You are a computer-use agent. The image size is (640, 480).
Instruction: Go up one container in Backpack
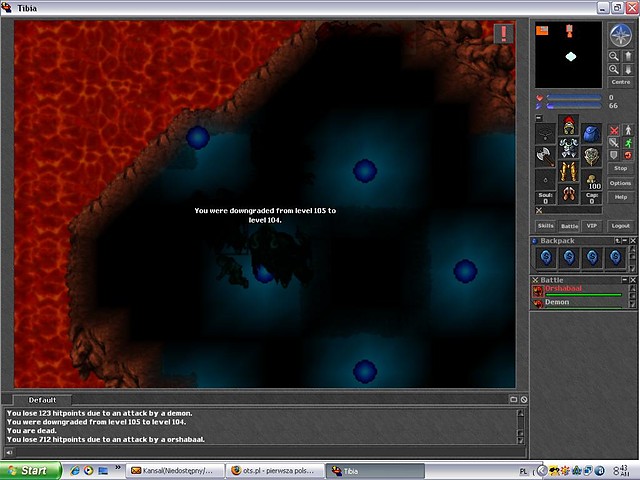coord(618,241)
